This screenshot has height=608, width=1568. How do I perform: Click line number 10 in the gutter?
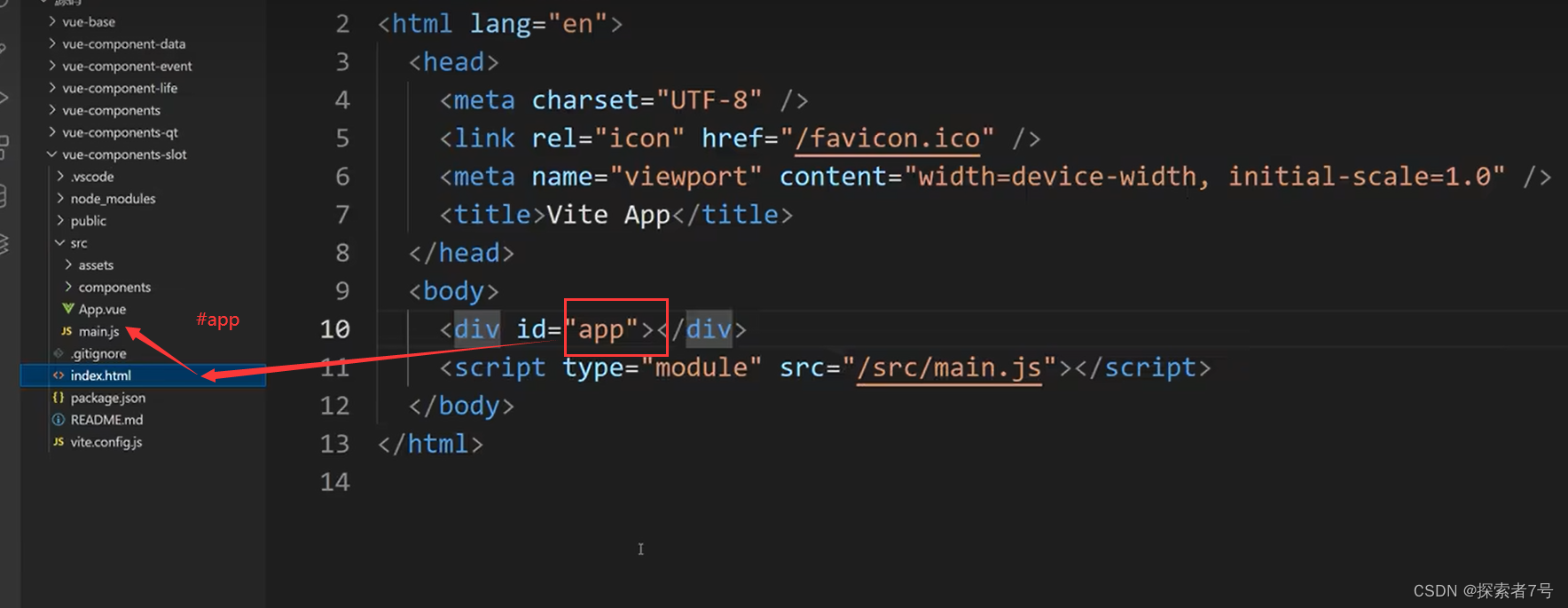[x=335, y=329]
